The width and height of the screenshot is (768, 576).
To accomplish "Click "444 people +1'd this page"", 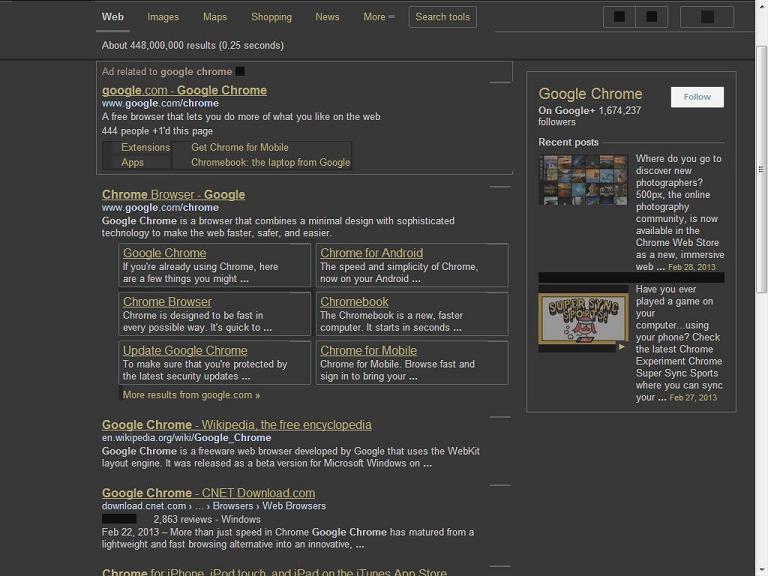I will (x=157, y=131).
